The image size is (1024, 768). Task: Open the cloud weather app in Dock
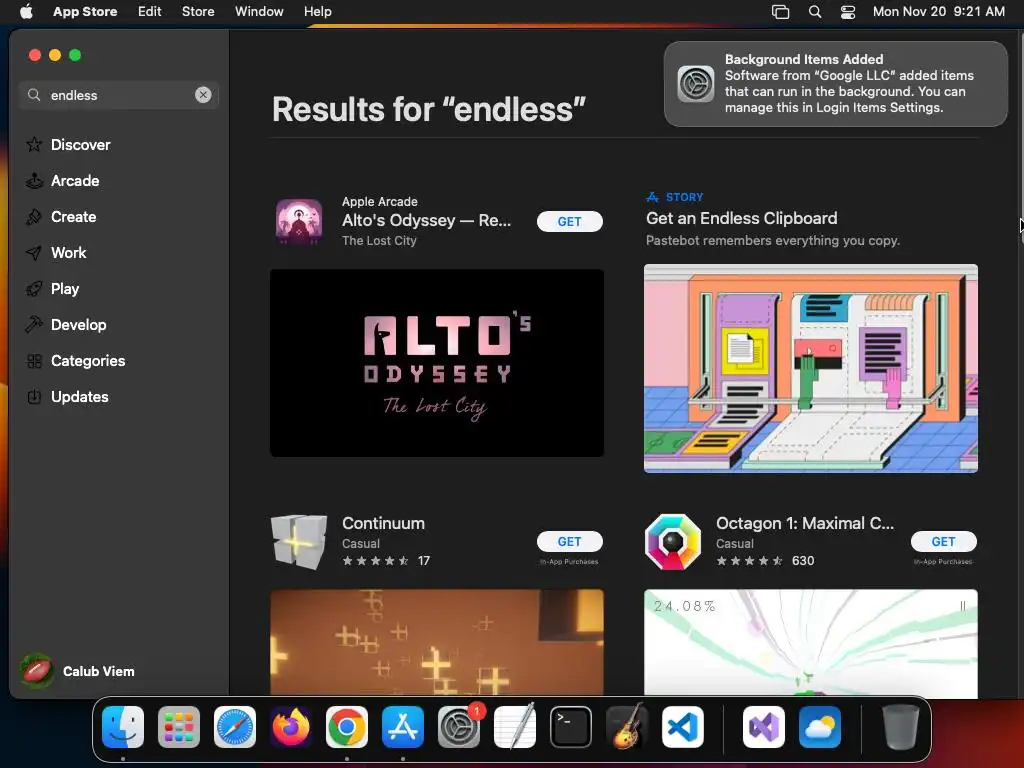820,727
